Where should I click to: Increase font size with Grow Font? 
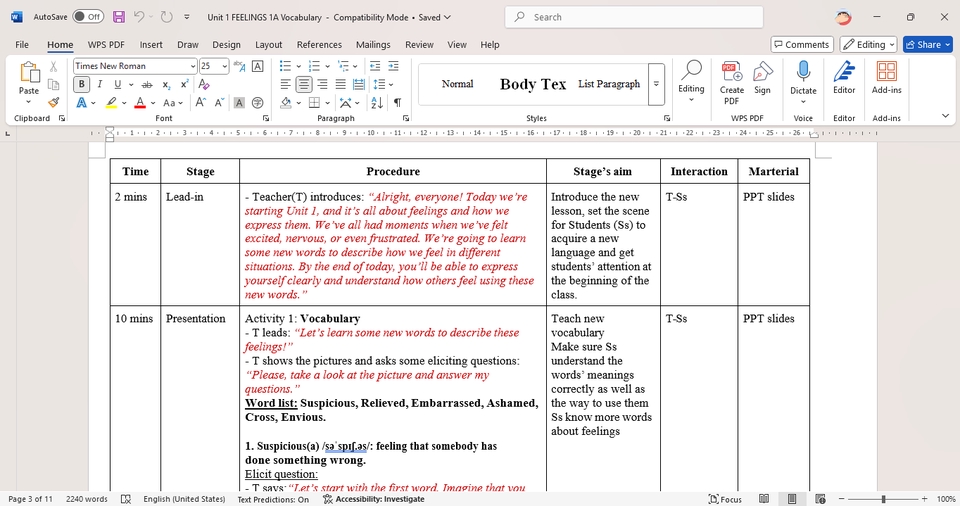click(x=200, y=103)
